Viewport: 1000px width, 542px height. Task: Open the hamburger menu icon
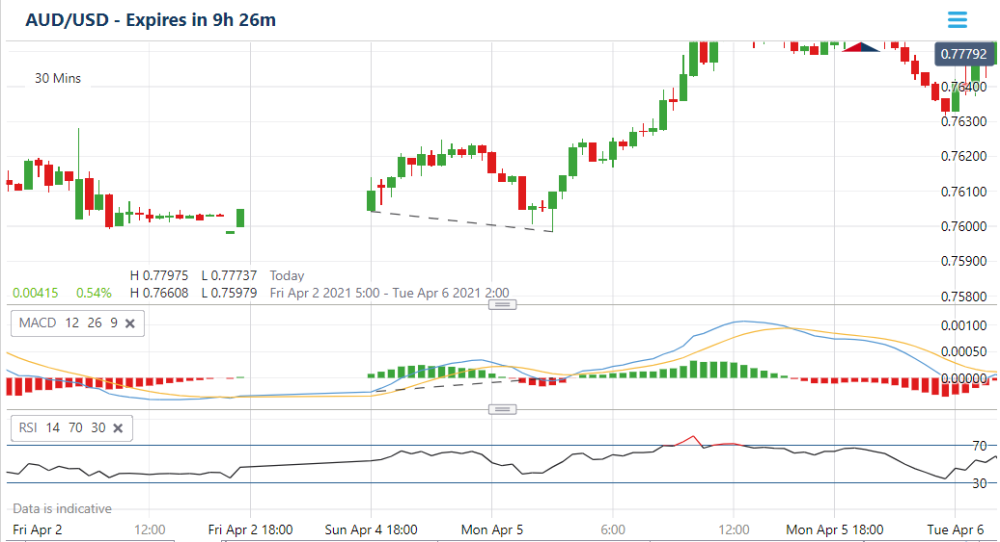[957, 20]
